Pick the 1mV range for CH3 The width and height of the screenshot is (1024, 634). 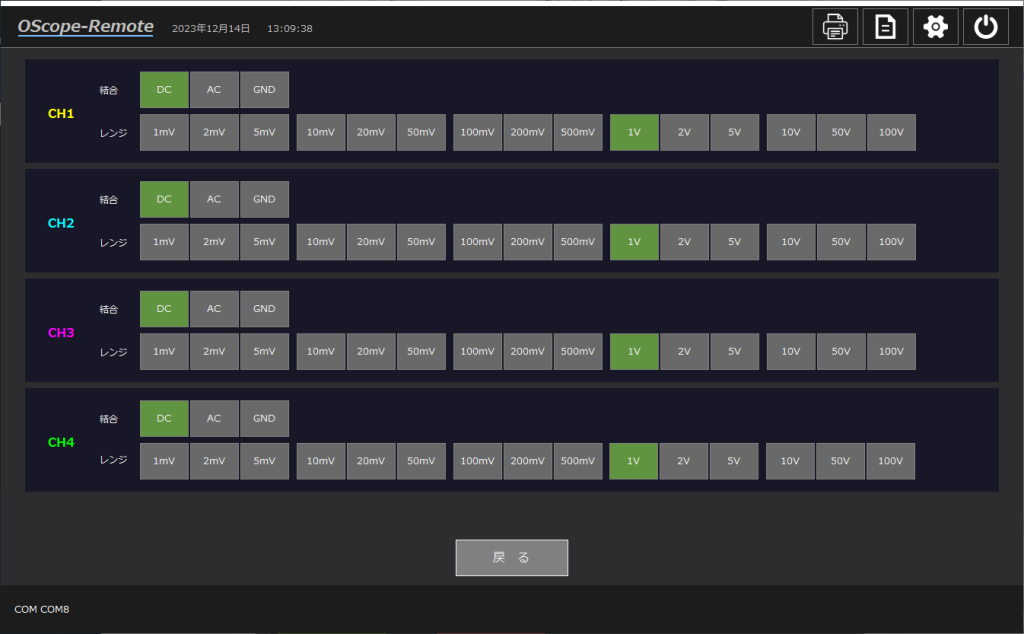164,352
